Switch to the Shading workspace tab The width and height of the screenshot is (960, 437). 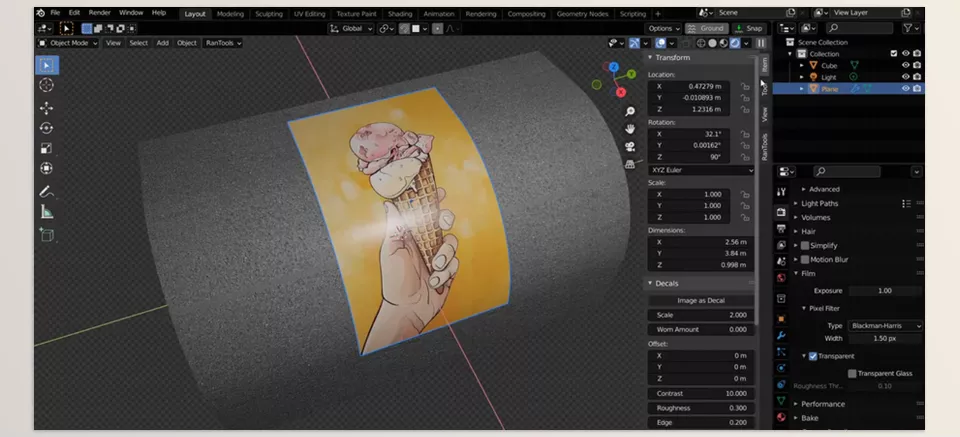[400, 14]
